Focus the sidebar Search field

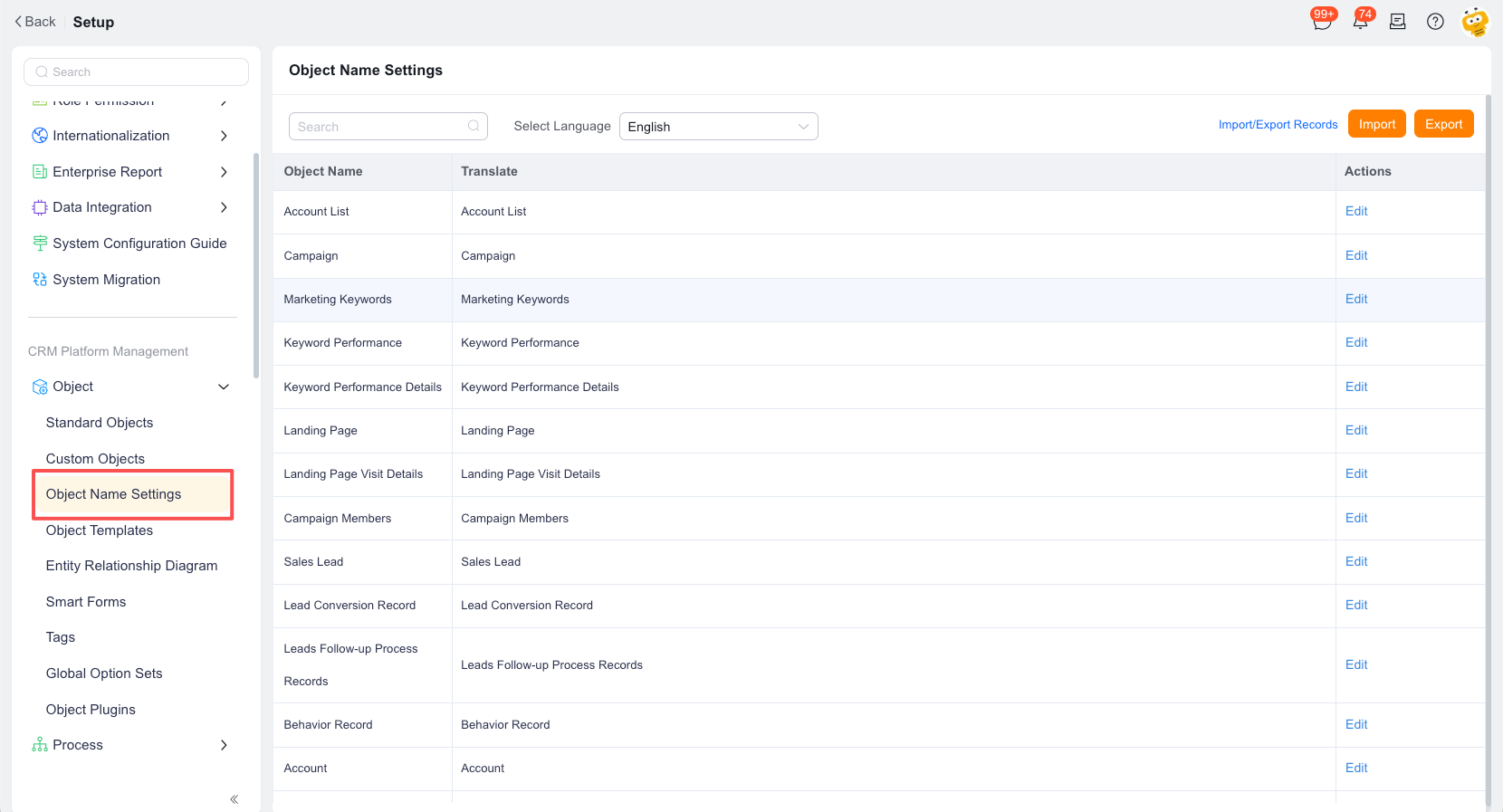tap(136, 72)
